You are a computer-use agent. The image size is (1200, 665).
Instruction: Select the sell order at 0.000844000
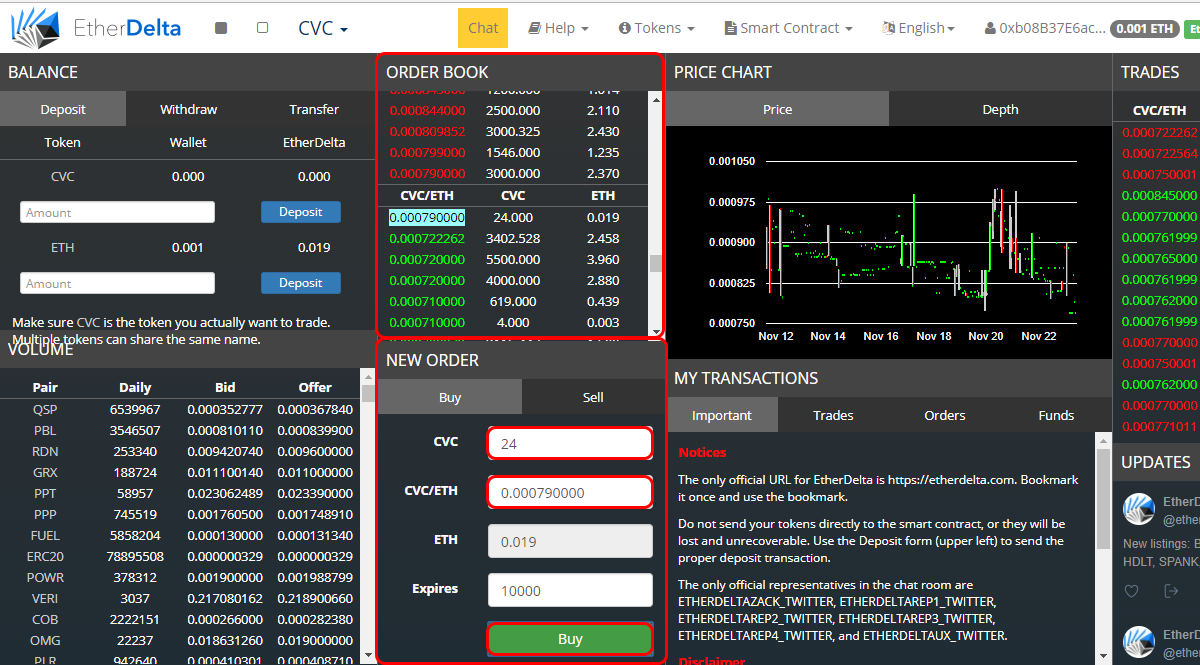pos(513,110)
